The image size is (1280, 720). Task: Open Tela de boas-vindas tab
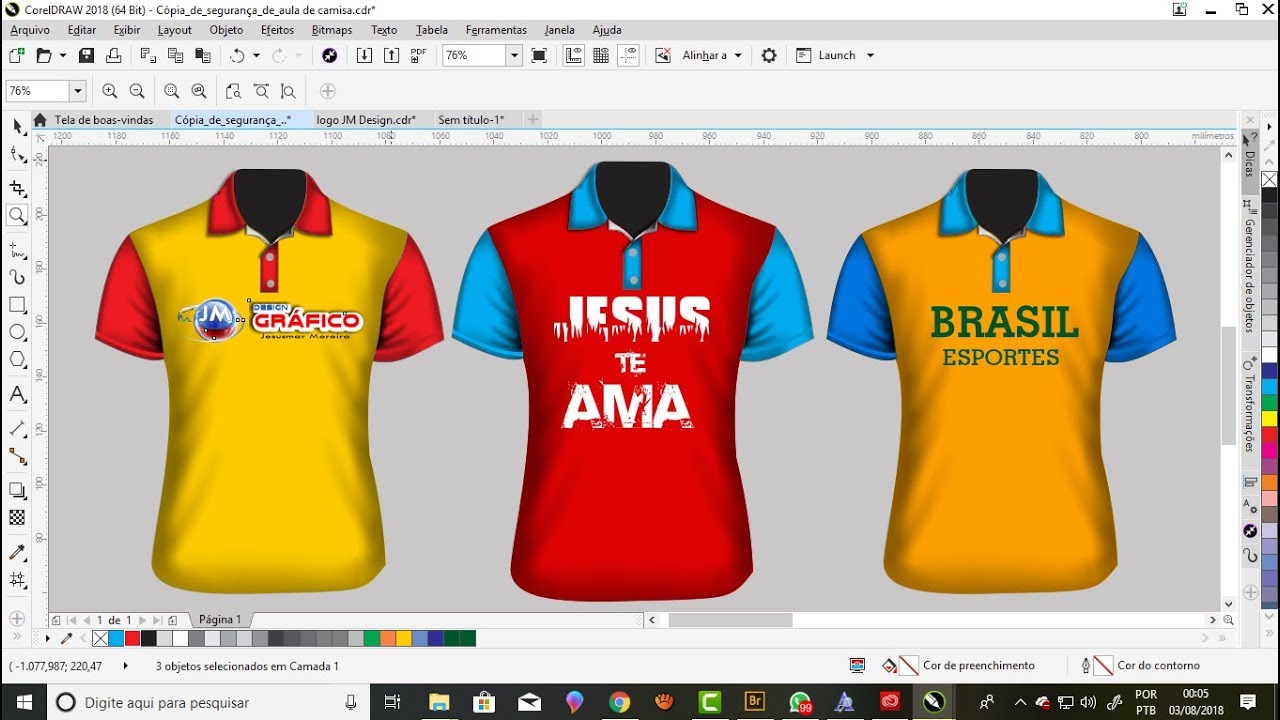(104, 120)
